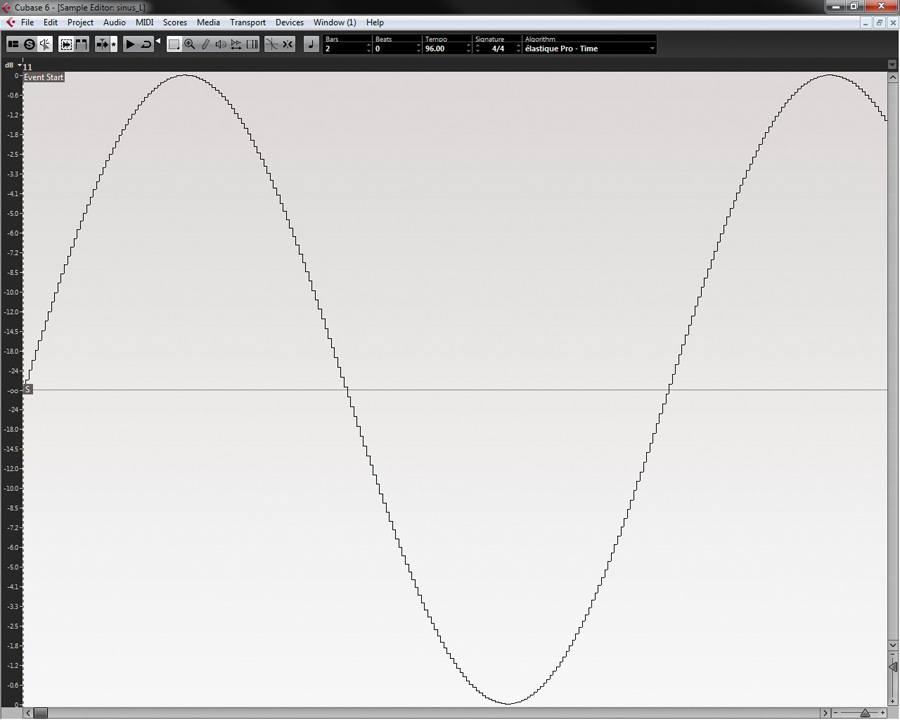
Task: Open the Transport menu
Action: (x=247, y=22)
